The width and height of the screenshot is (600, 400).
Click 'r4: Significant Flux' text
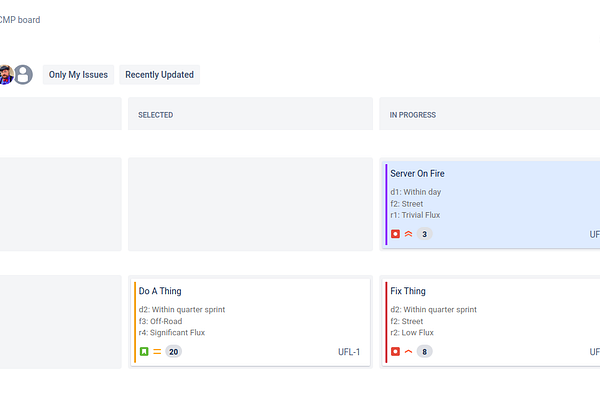172,332
